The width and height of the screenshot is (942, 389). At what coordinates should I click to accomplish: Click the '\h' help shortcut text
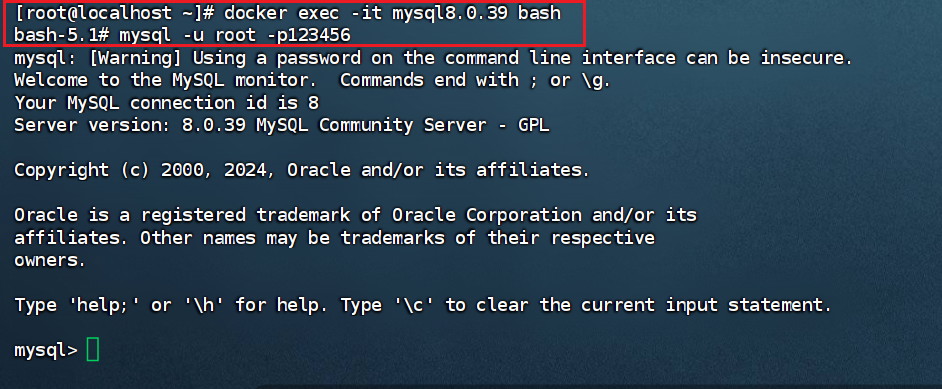(202, 305)
